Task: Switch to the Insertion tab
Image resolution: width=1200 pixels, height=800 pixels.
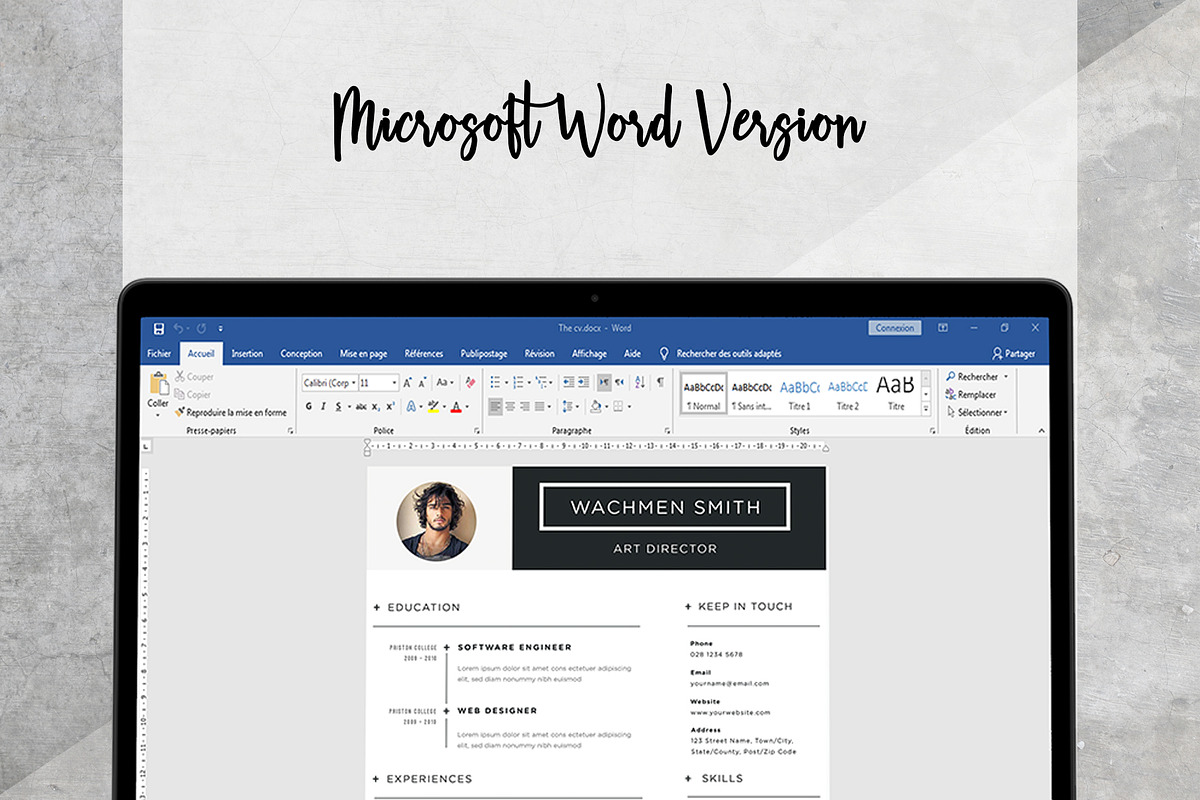Action: (x=247, y=353)
